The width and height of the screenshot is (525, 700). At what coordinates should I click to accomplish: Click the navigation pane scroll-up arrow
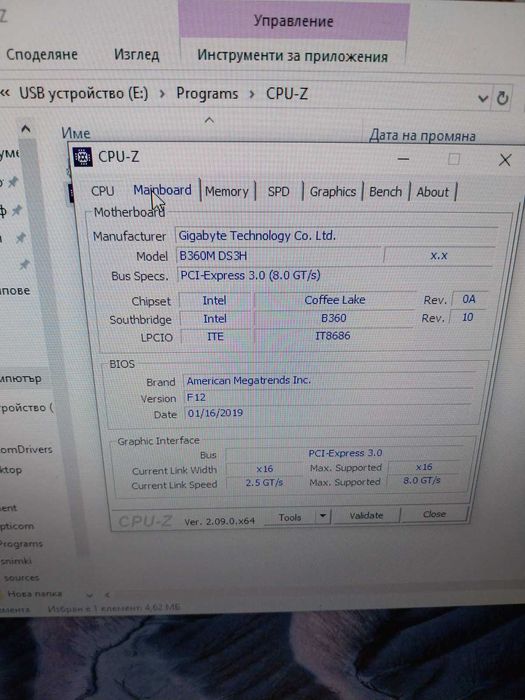[x=26, y=129]
